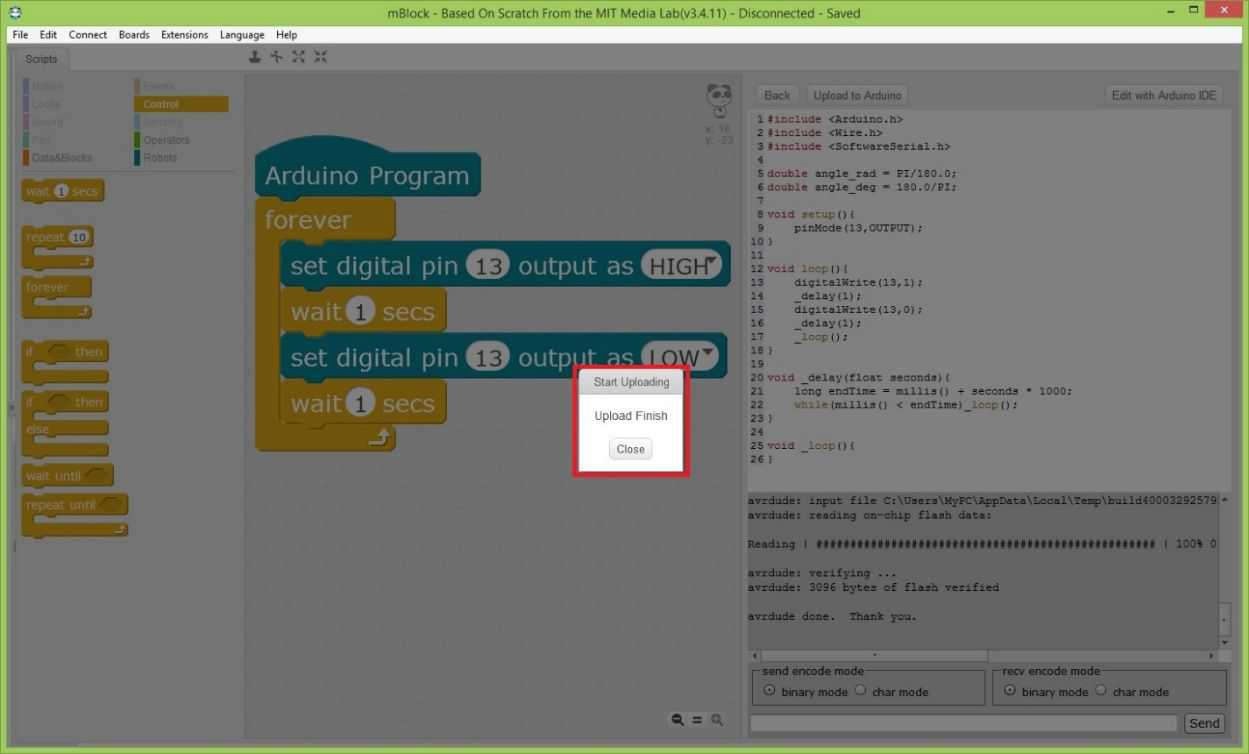Zoom in the scripts area
This screenshot has width=1249, height=754.
716,719
